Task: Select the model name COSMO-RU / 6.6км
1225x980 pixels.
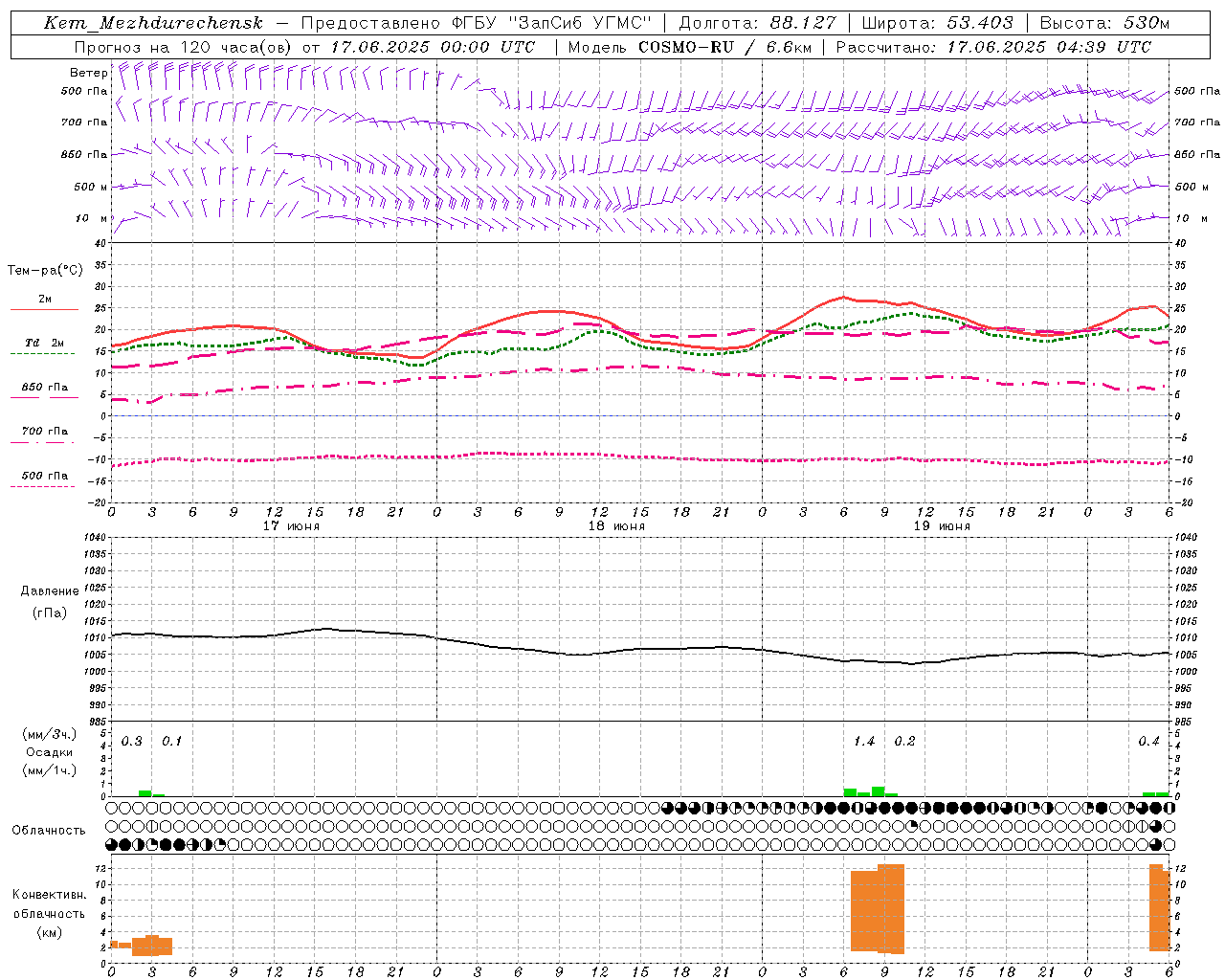Action: coord(725,47)
